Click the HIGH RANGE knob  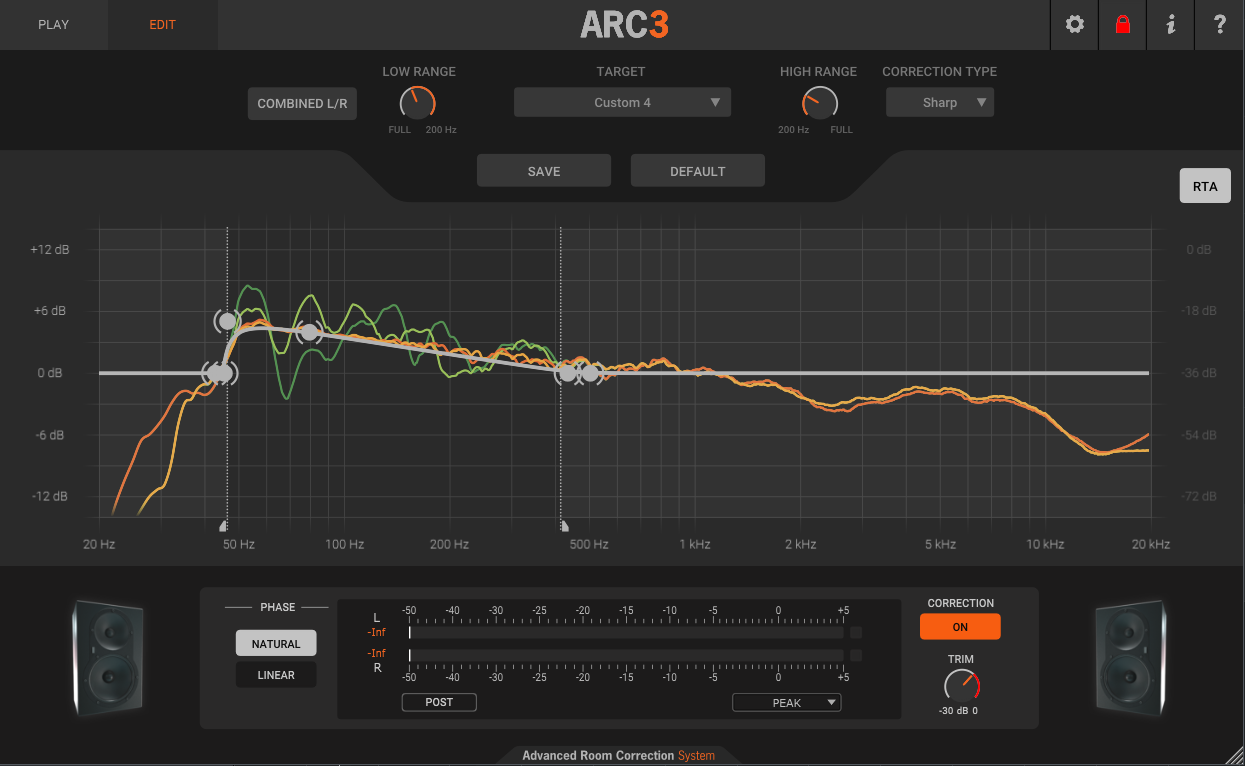(x=819, y=103)
